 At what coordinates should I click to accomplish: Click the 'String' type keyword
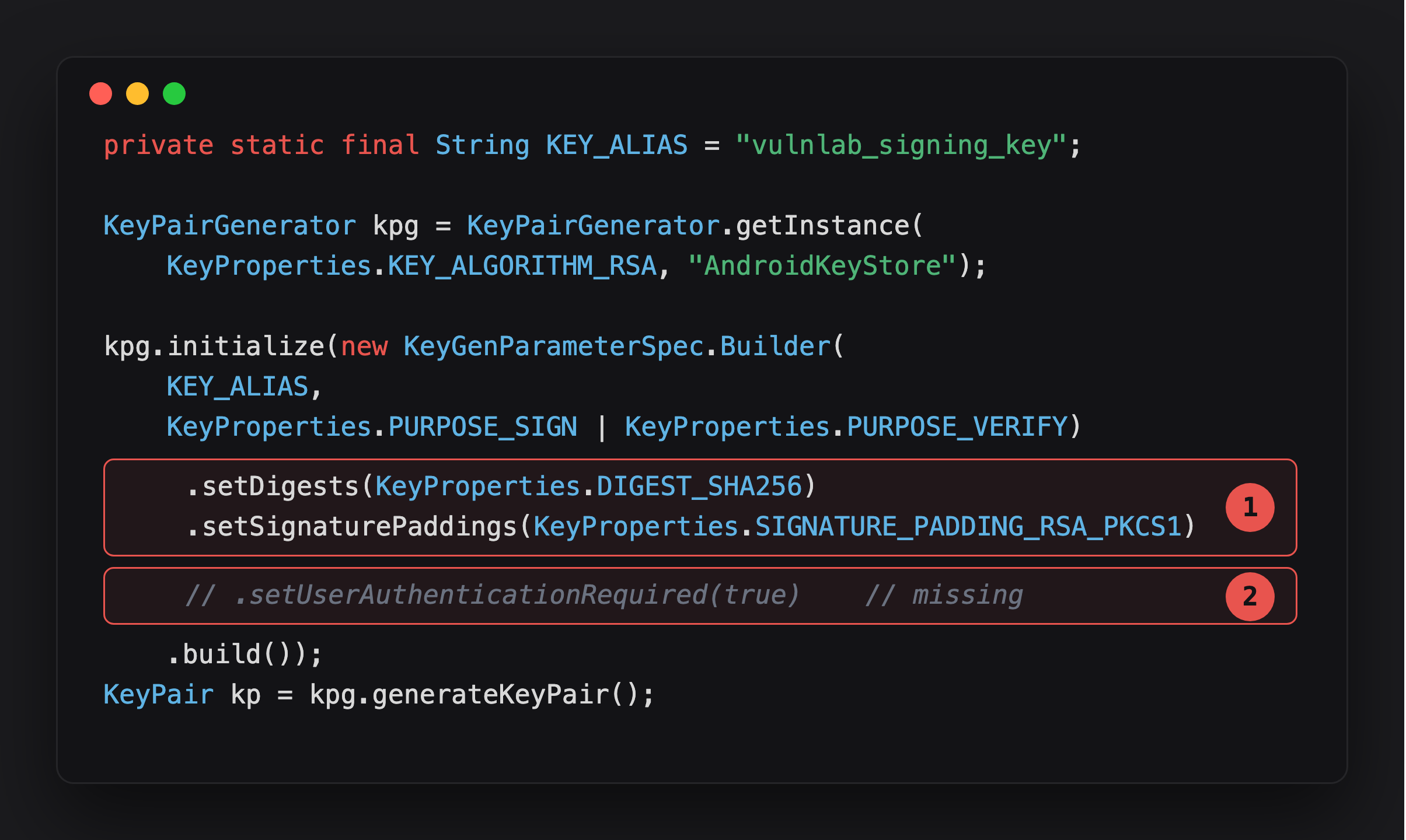click(x=483, y=145)
